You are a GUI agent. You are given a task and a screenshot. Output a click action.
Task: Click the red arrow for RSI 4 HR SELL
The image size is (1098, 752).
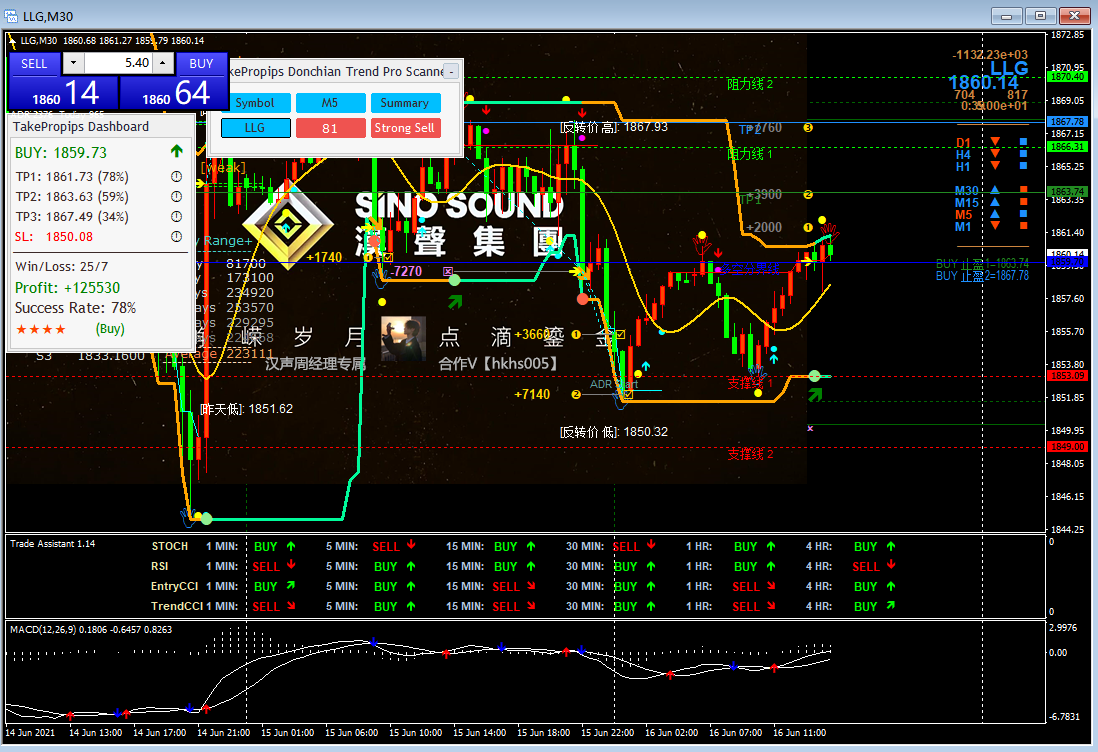pos(891,565)
